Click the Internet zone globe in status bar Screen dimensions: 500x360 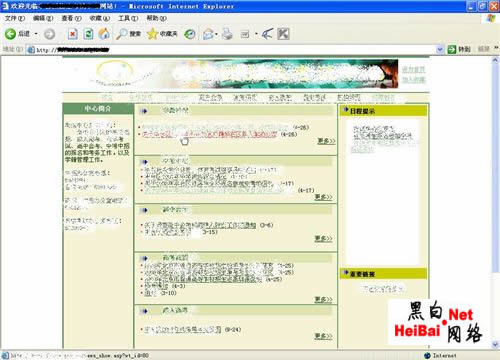pyautogui.click(x=428, y=356)
